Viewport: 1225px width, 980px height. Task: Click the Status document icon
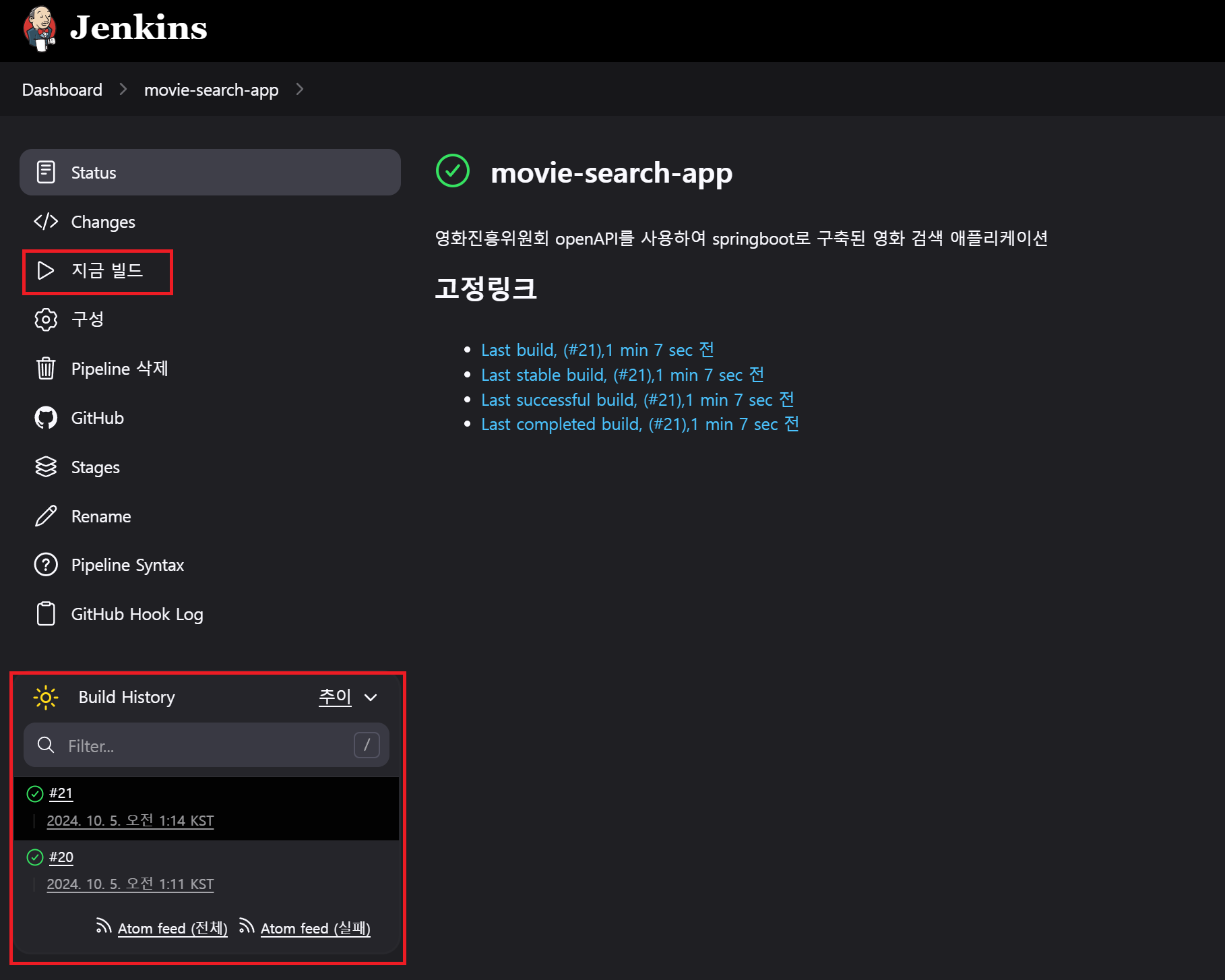point(46,173)
